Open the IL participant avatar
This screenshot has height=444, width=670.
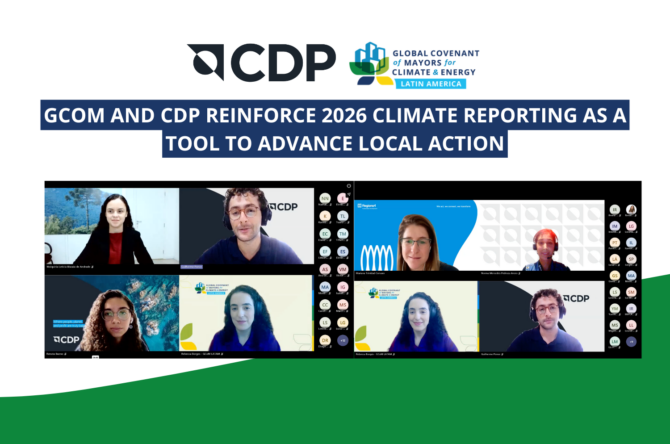pos(631,242)
